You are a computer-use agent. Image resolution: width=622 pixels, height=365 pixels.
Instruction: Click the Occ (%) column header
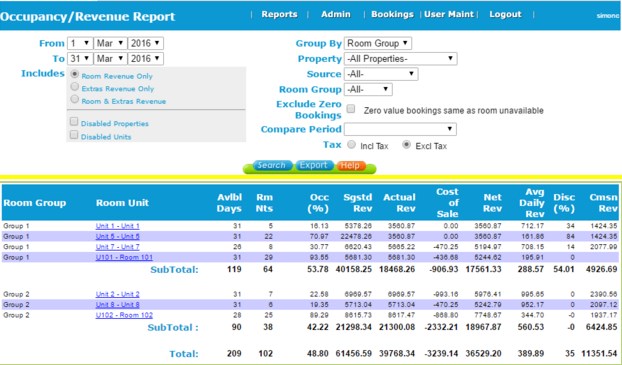pos(319,203)
